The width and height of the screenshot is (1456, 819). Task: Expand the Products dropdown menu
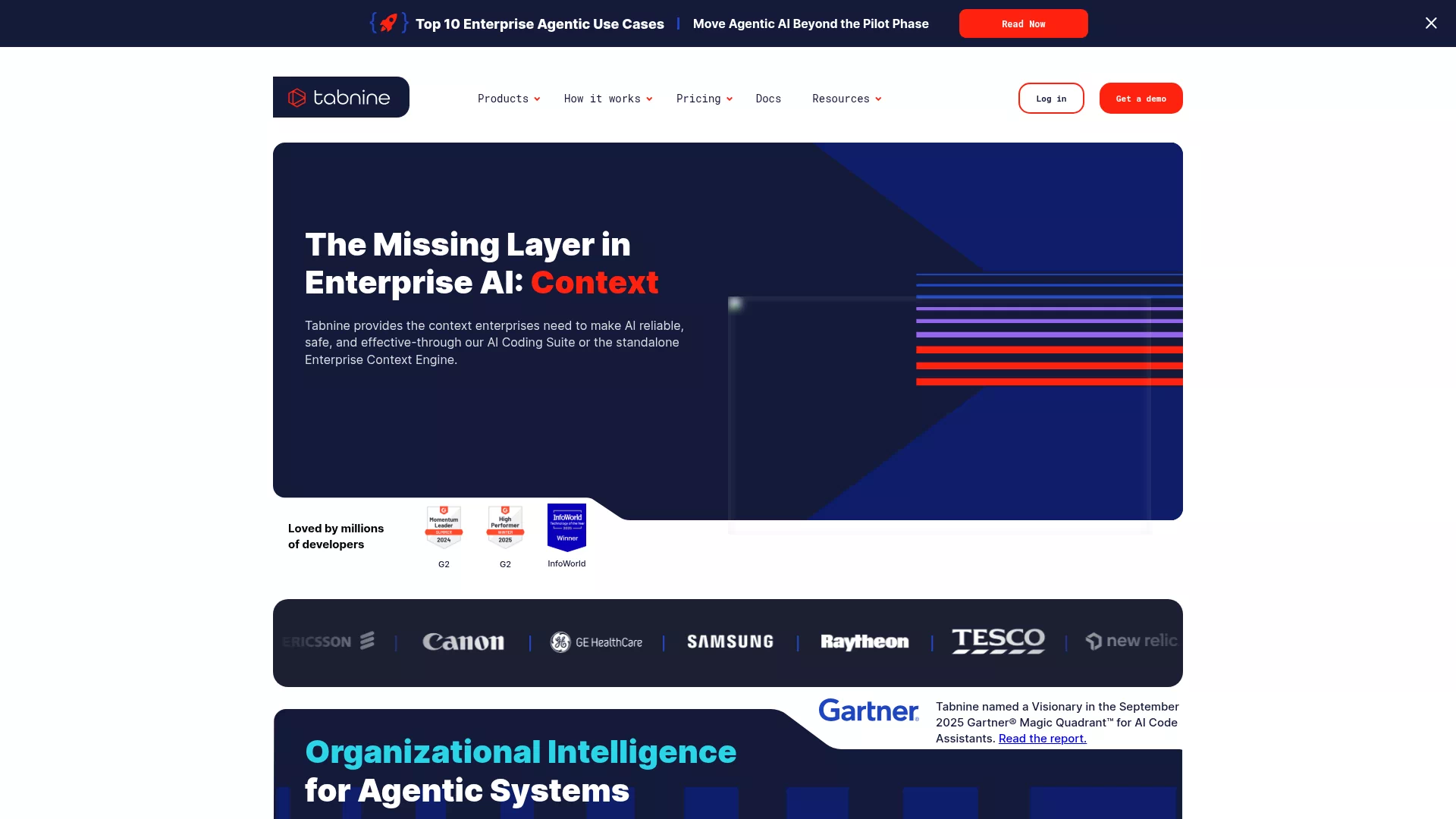pyautogui.click(x=509, y=99)
